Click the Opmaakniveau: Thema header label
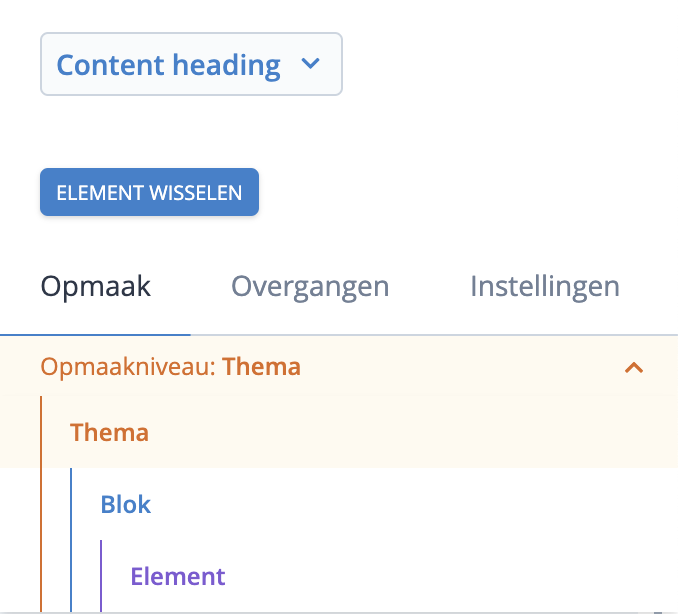The image size is (678, 614). click(170, 367)
